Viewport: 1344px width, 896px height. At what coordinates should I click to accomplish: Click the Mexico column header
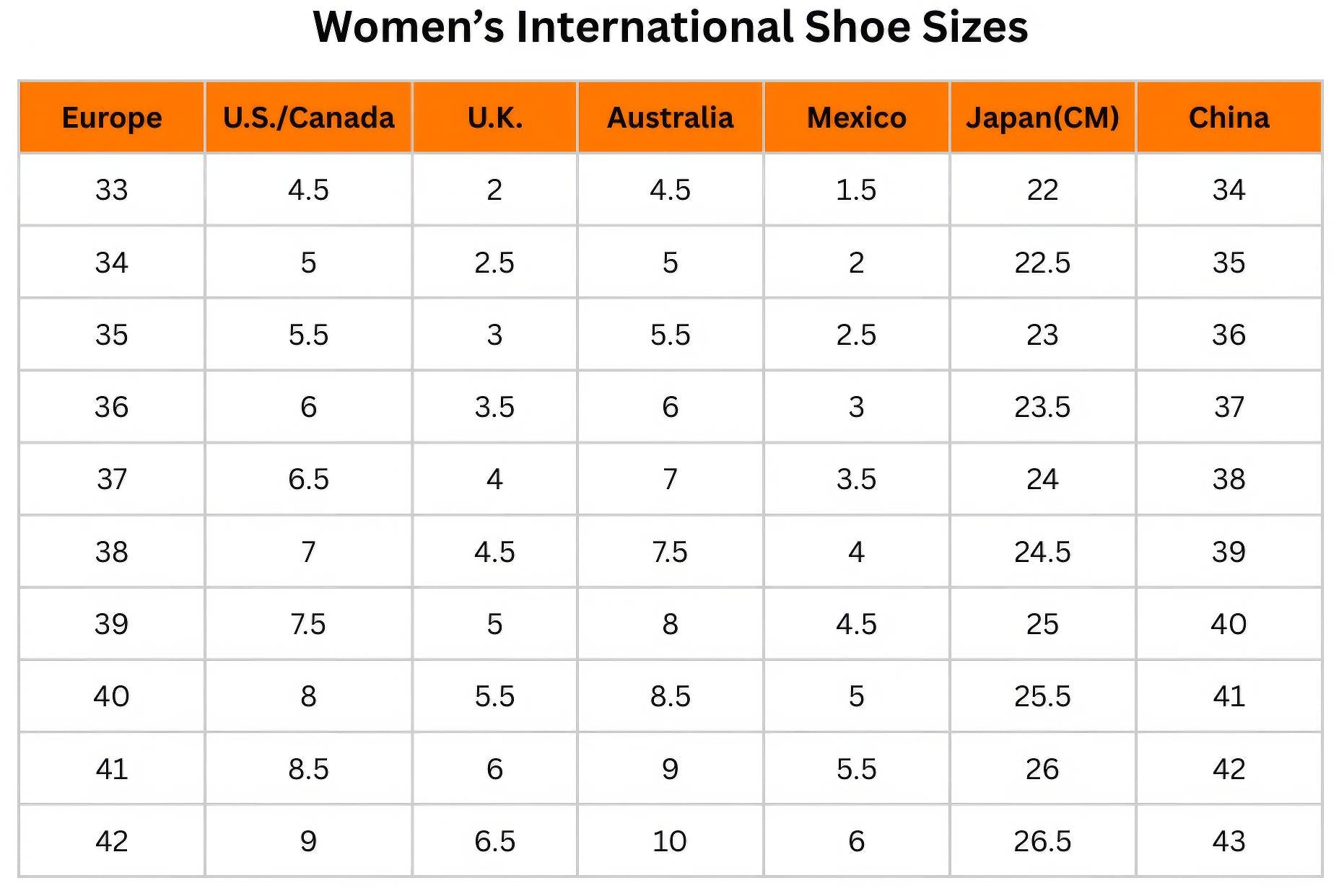point(856,118)
